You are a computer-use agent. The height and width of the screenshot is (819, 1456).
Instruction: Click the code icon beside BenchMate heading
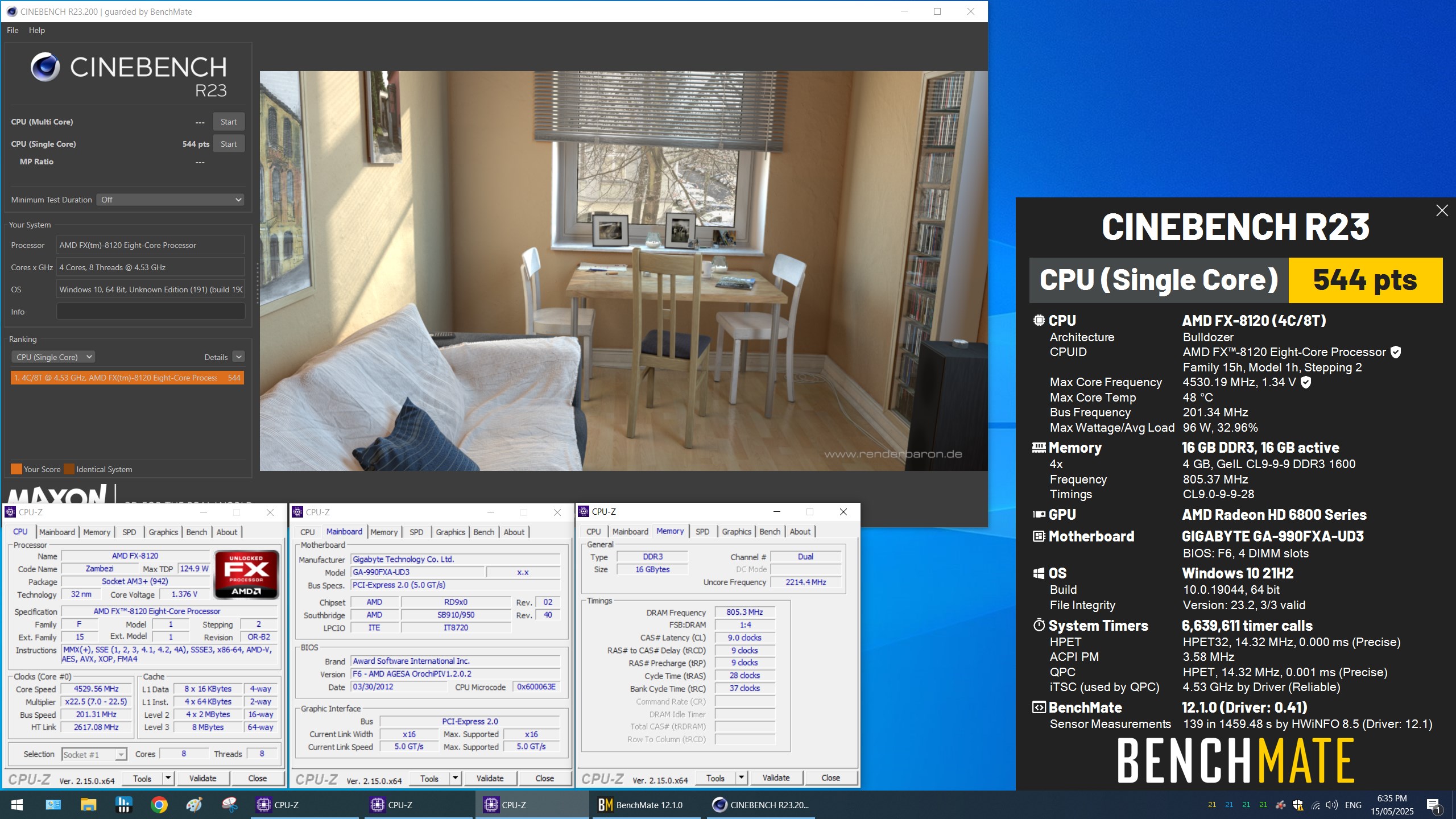pyautogui.click(x=1039, y=708)
